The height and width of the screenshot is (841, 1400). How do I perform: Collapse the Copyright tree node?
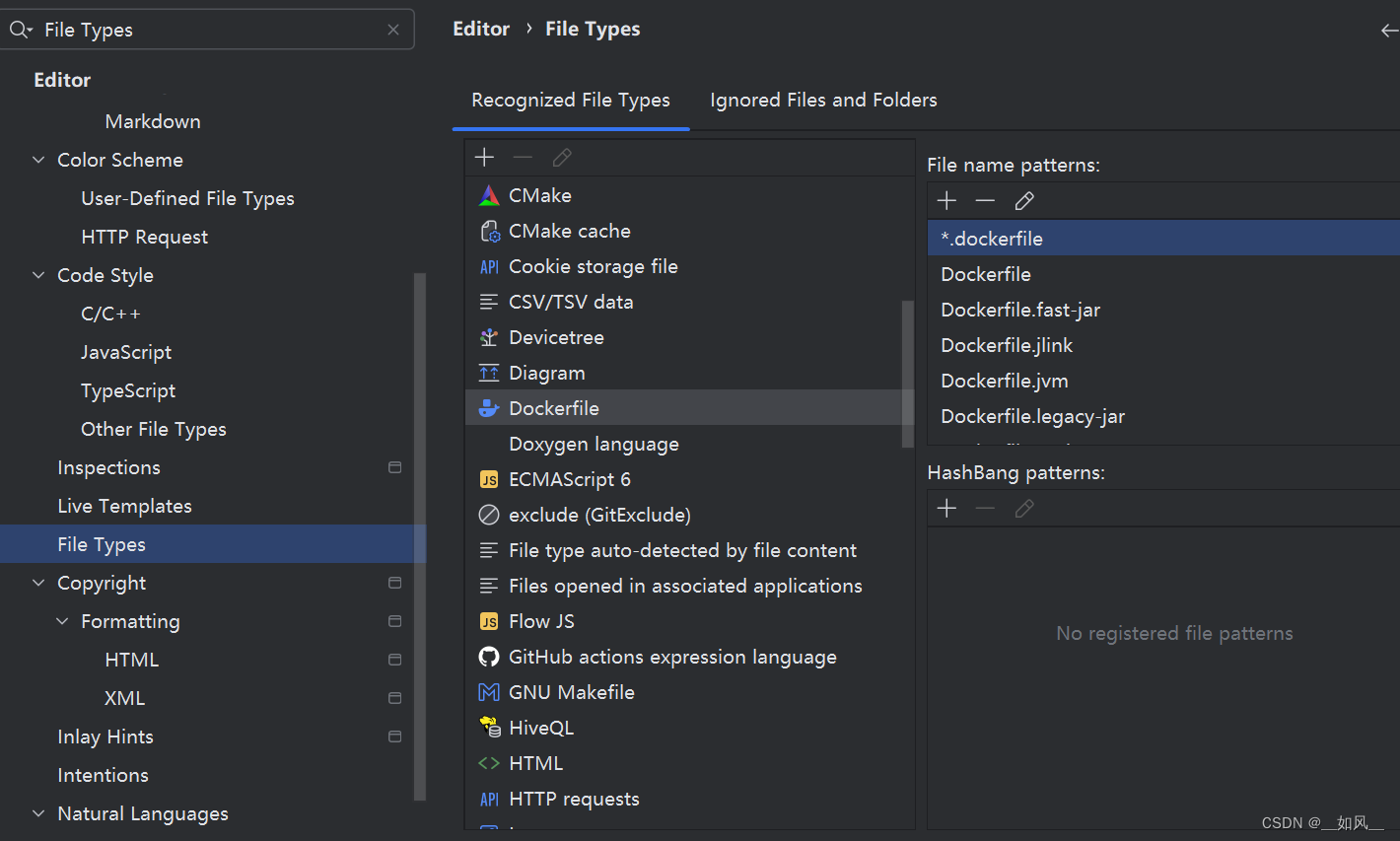click(38, 583)
